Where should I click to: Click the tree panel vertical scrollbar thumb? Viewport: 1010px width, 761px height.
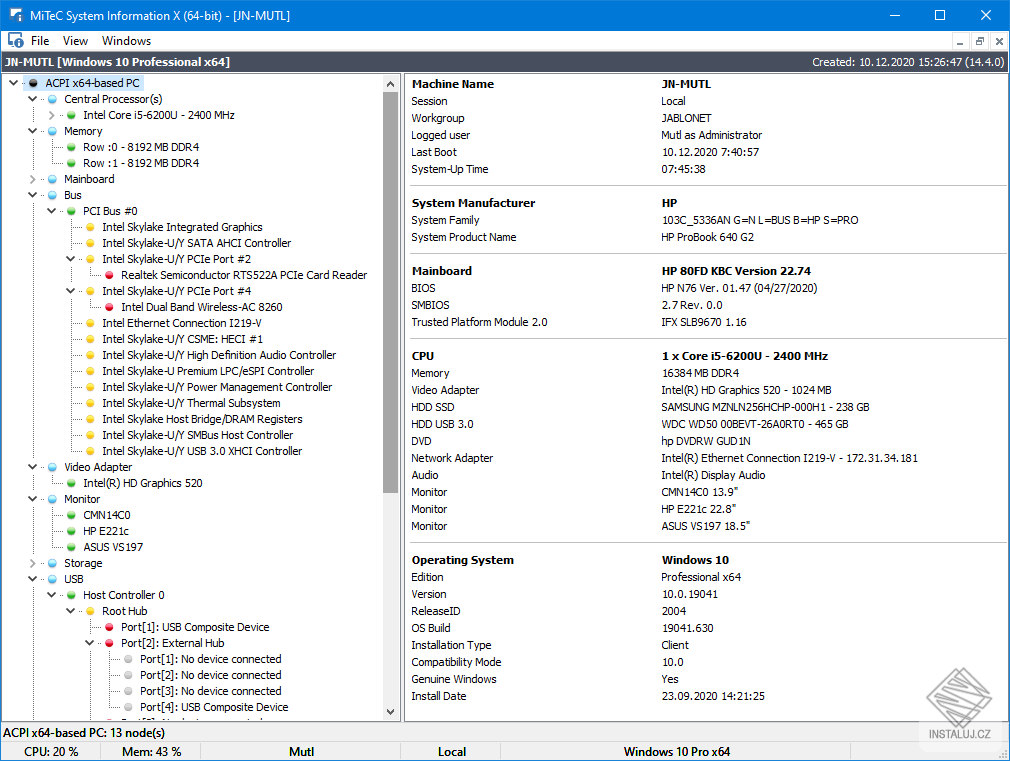pos(390,293)
